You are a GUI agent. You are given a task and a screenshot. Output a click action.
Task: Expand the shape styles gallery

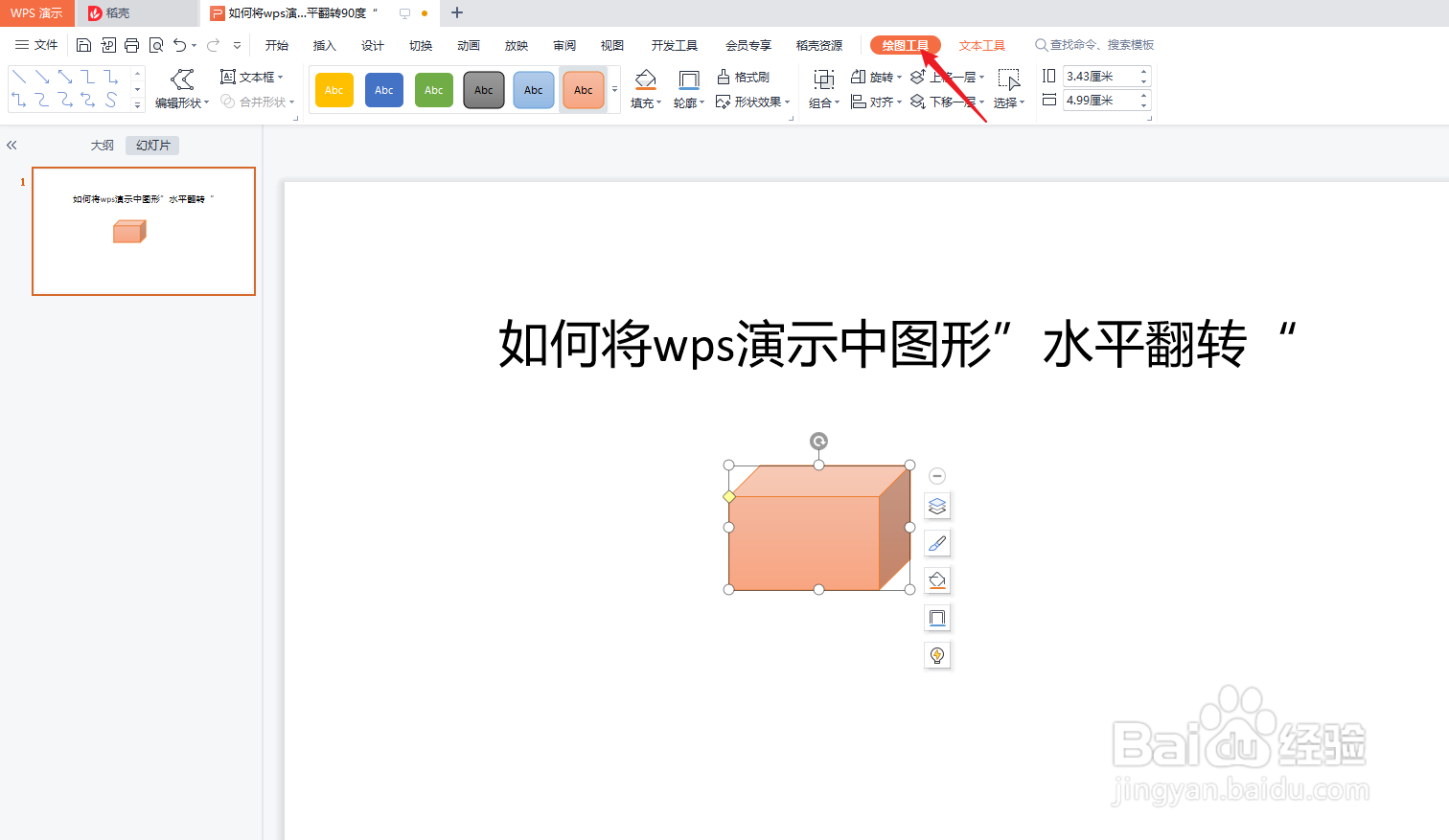pos(614,90)
